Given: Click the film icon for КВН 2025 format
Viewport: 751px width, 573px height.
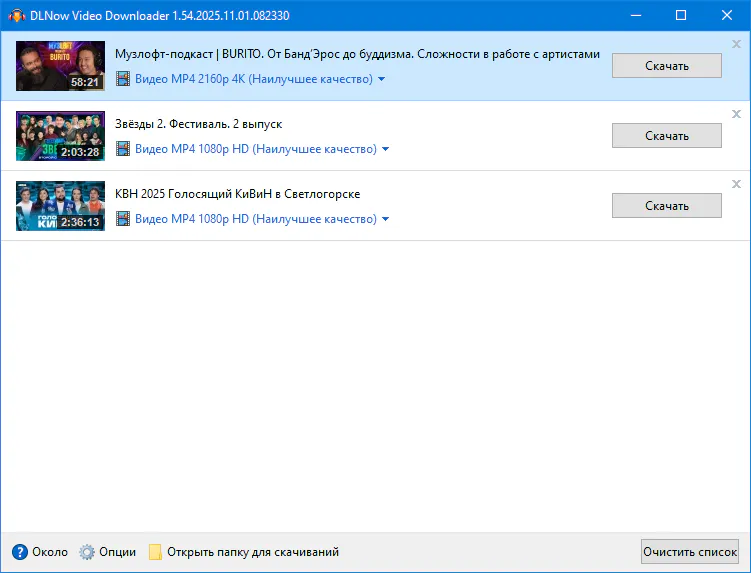Looking at the screenshot, I should point(123,219).
